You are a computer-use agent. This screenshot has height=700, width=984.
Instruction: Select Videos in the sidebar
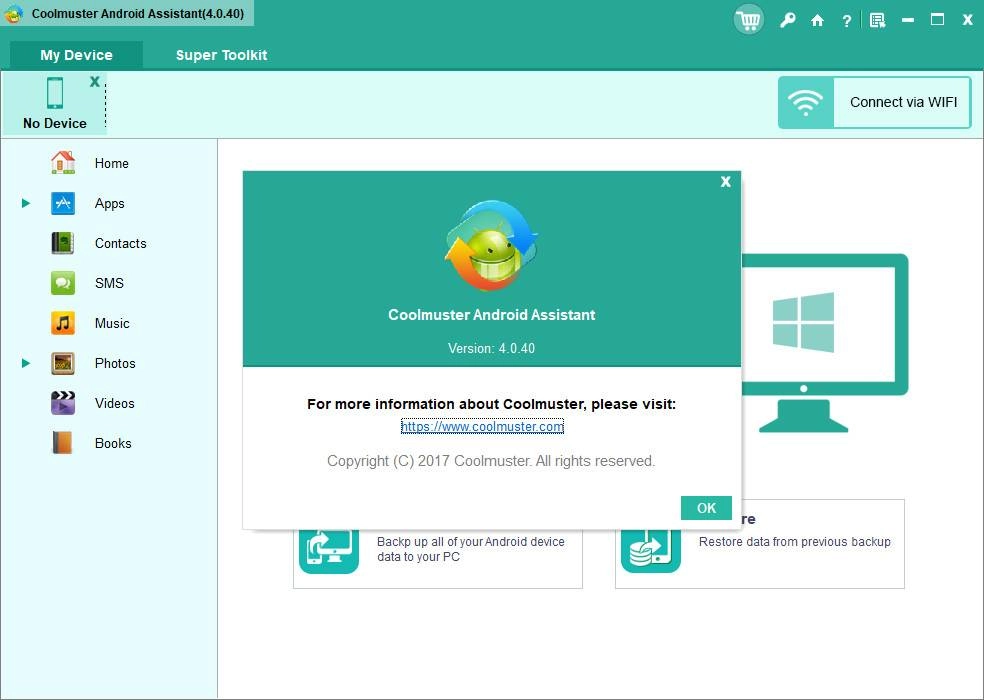pyautogui.click(x=115, y=403)
